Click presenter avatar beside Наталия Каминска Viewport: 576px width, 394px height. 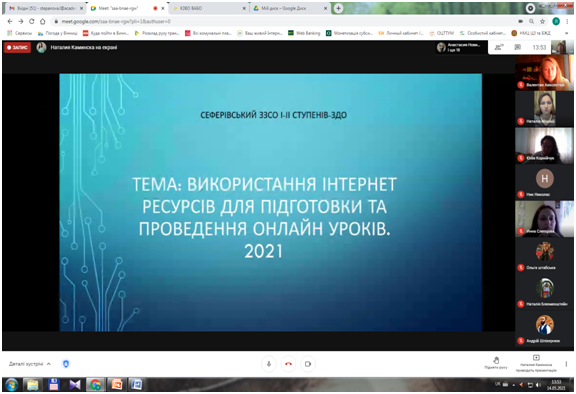(42, 47)
